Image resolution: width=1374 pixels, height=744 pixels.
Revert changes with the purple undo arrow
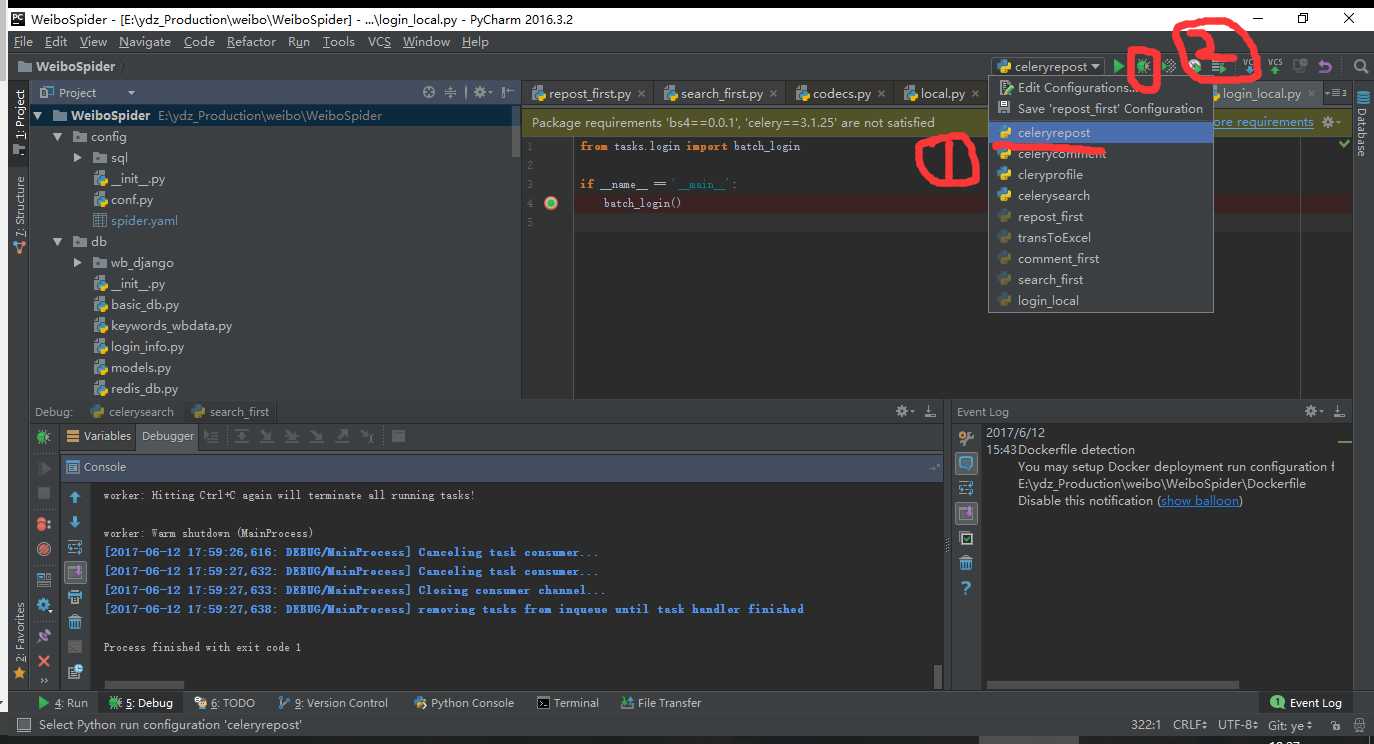pos(1325,66)
